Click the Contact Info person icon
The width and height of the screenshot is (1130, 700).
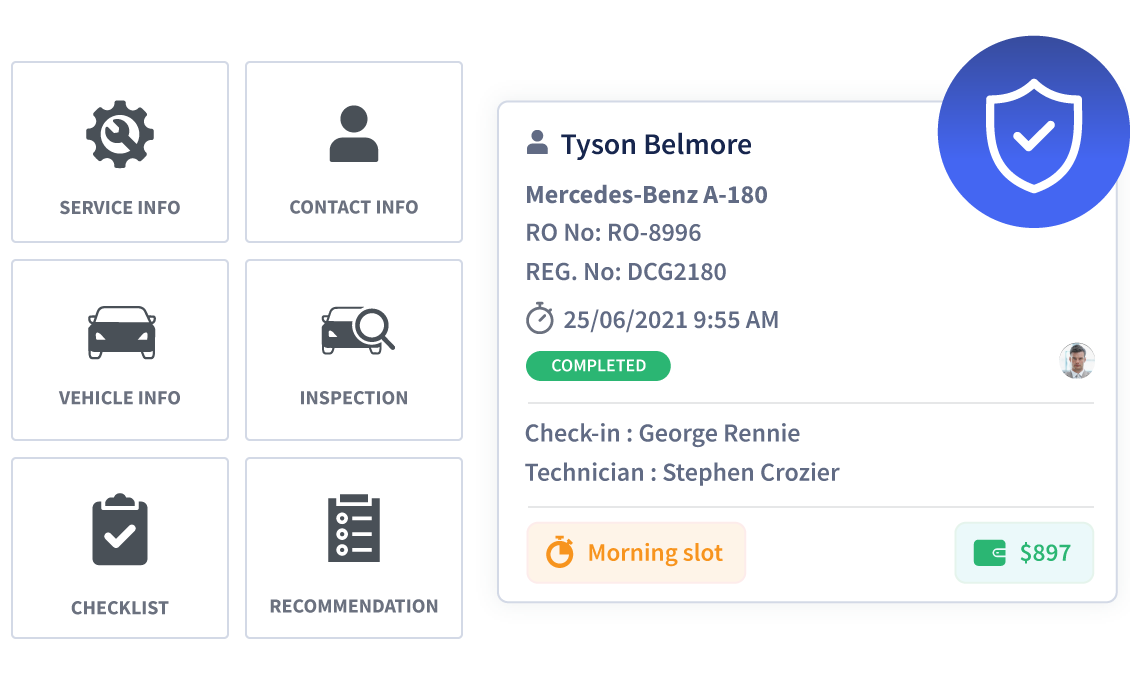coord(354,134)
